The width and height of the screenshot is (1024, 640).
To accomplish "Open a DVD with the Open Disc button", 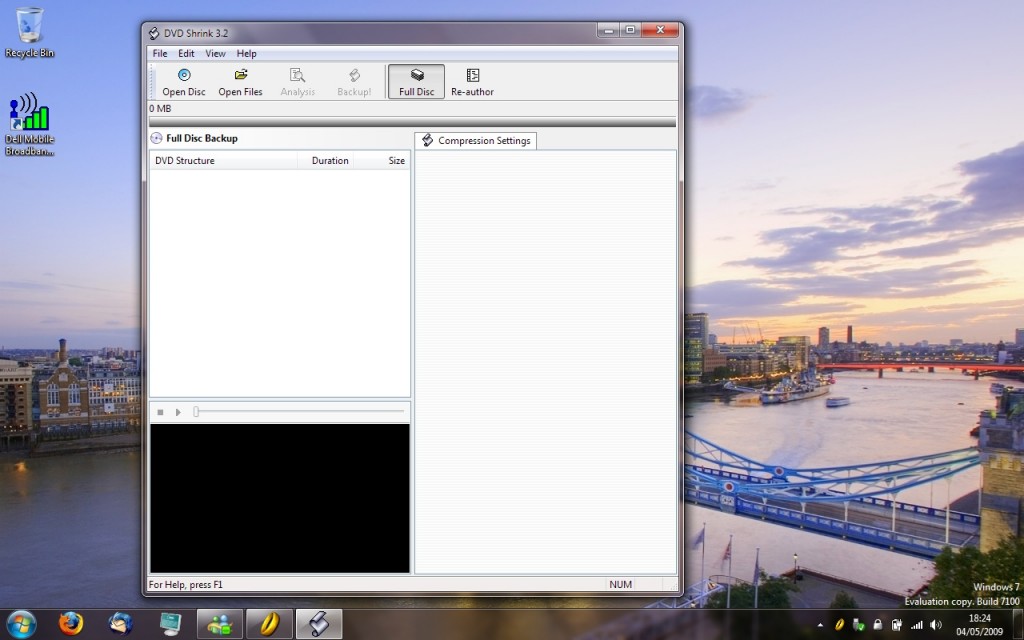I will pyautogui.click(x=184, y=82).
